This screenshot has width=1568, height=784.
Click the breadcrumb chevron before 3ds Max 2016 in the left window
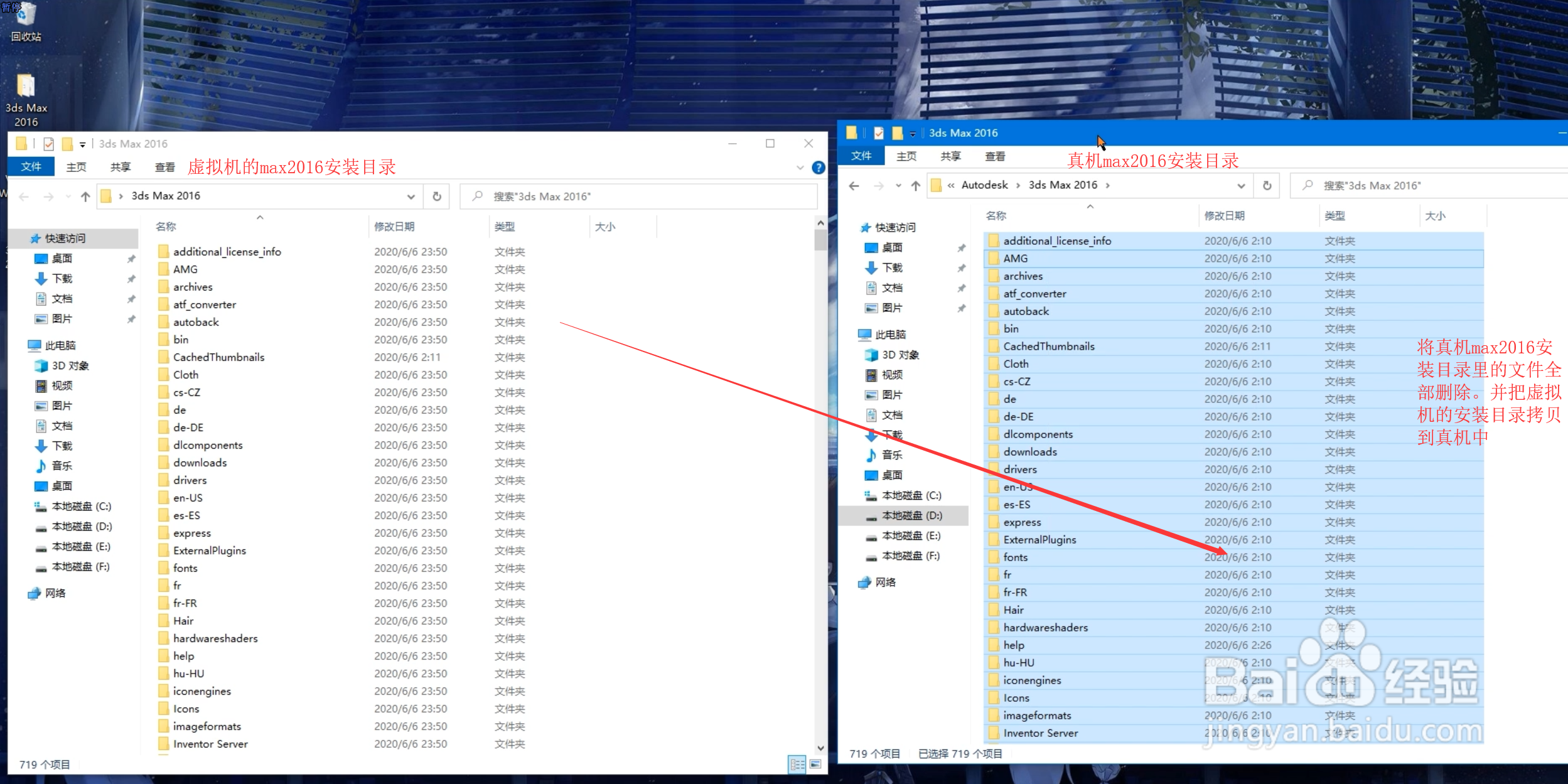[121, 196]
